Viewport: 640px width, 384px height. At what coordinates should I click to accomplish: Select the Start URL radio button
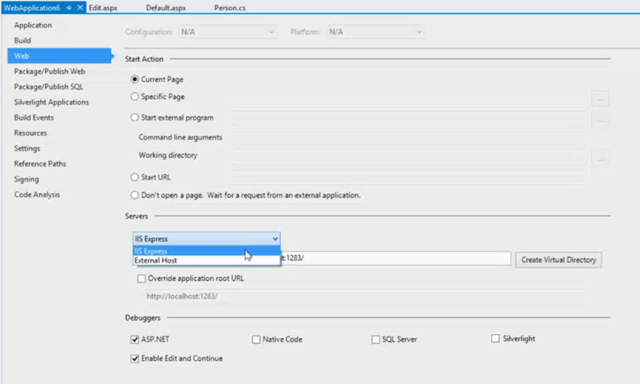(134, 177)
